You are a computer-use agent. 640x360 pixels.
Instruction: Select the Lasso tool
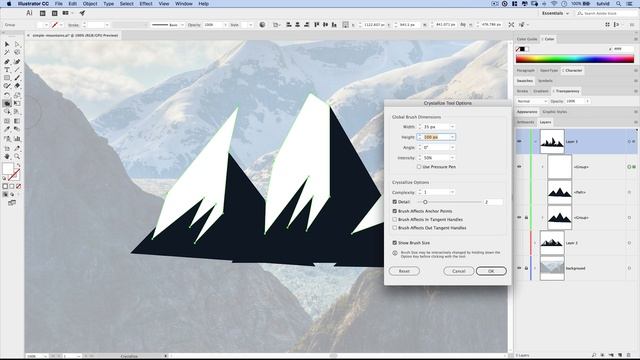point(17,53)
